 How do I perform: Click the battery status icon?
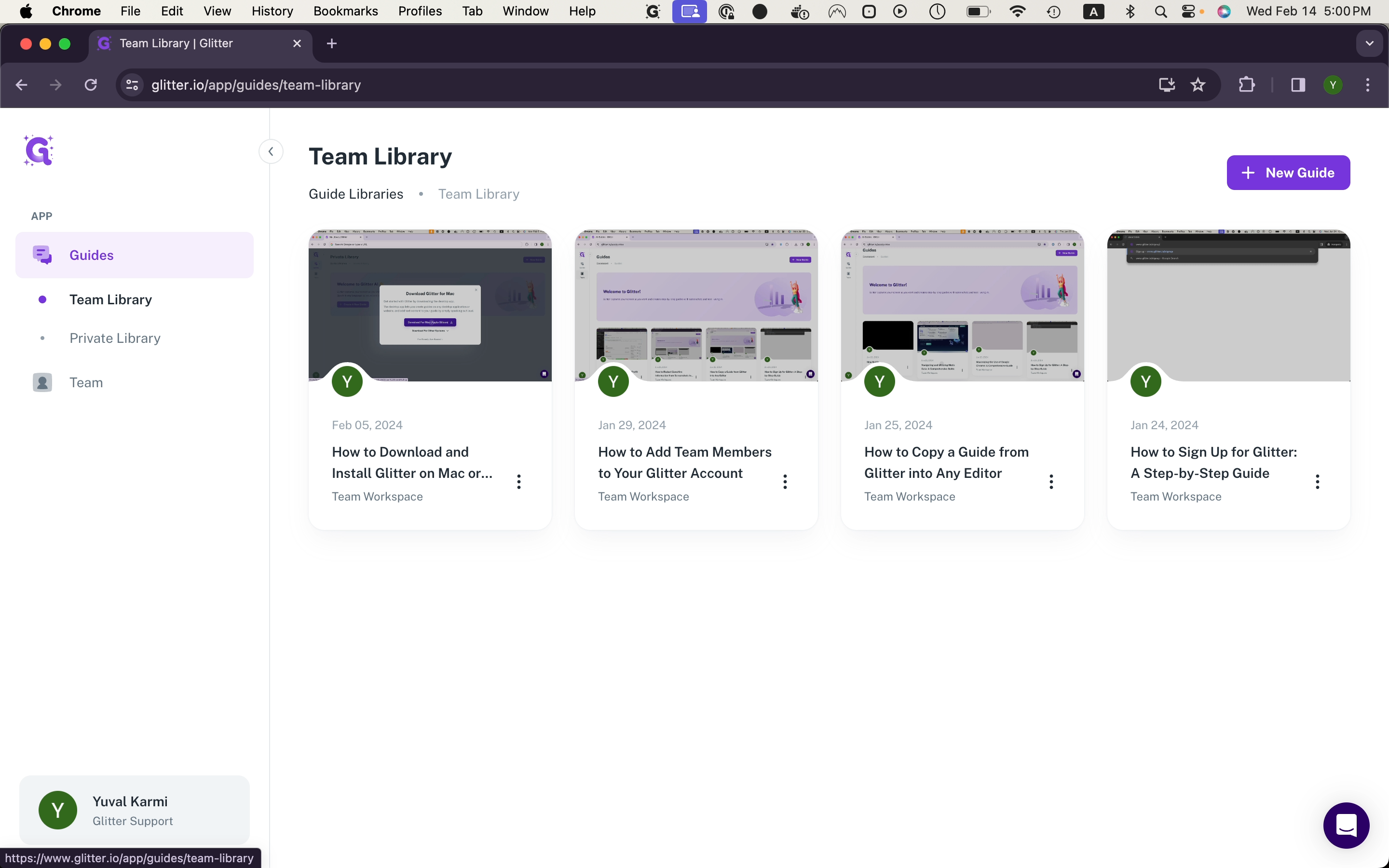point(978,11)
